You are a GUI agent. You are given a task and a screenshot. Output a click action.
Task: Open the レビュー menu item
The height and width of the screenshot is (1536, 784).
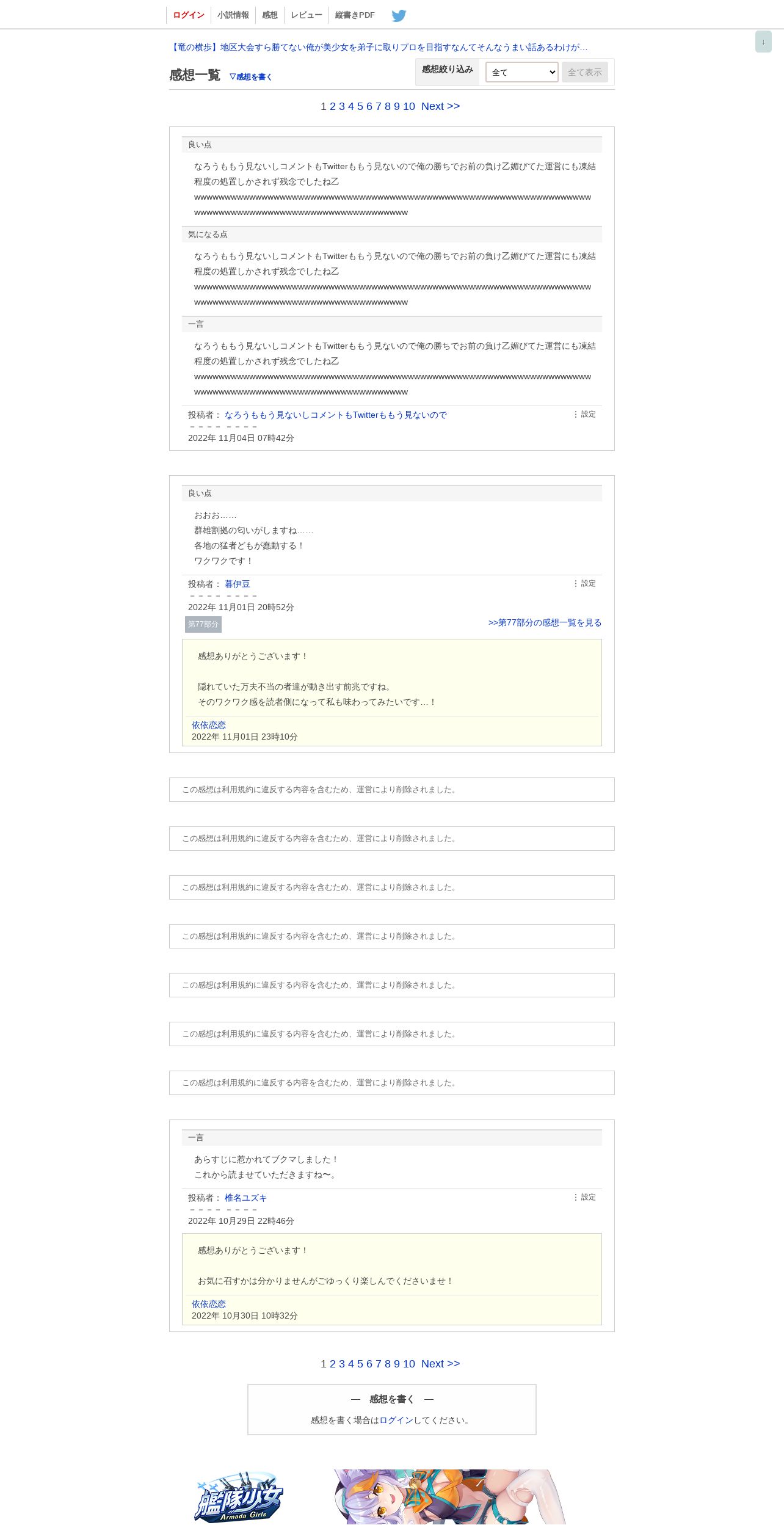(x=307, y=15)
